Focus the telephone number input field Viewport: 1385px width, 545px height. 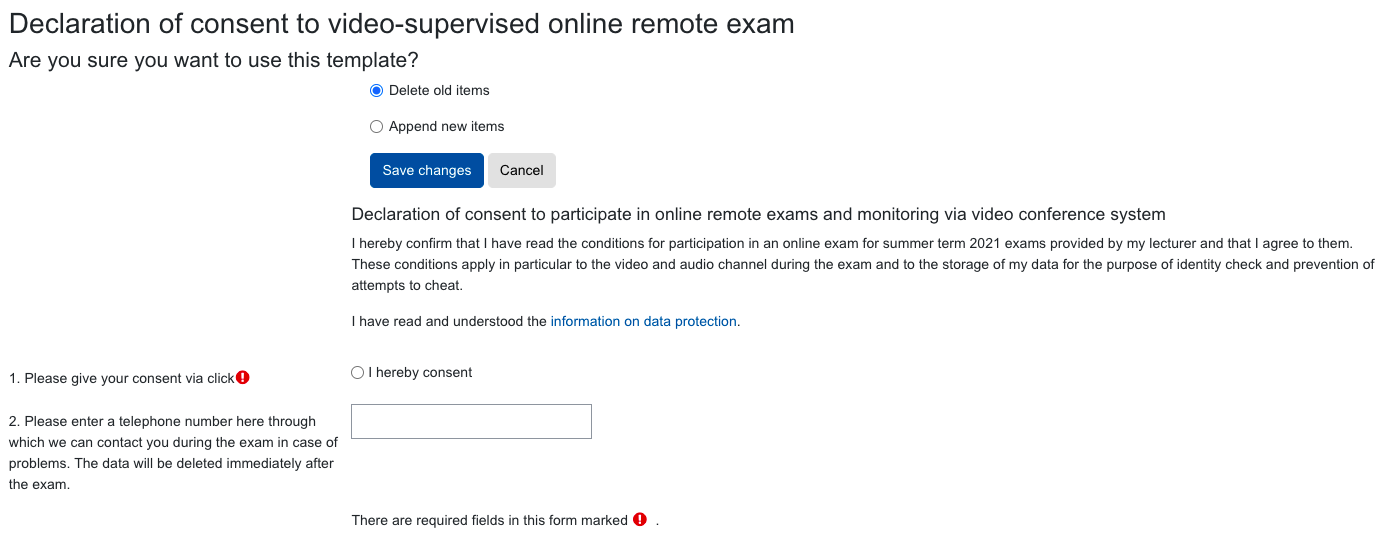(471, 422)
